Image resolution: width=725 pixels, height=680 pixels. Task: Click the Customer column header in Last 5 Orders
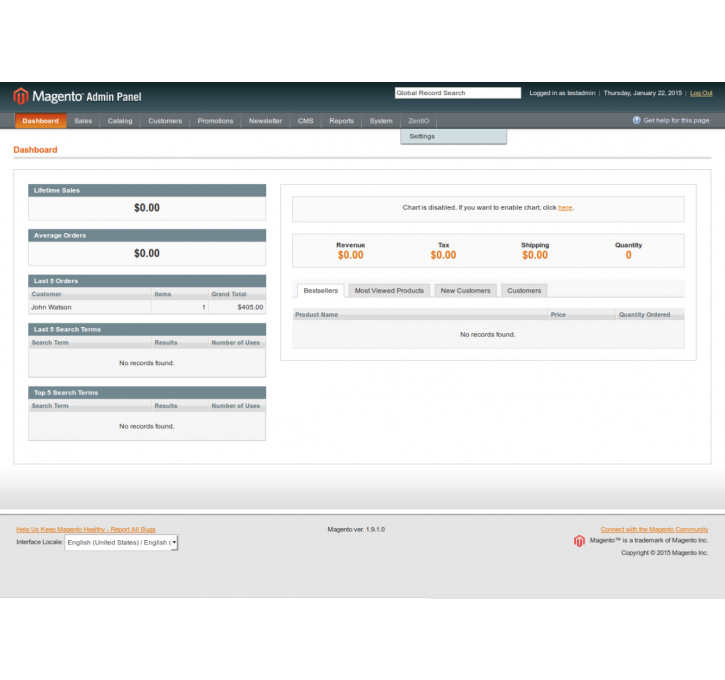90,294
